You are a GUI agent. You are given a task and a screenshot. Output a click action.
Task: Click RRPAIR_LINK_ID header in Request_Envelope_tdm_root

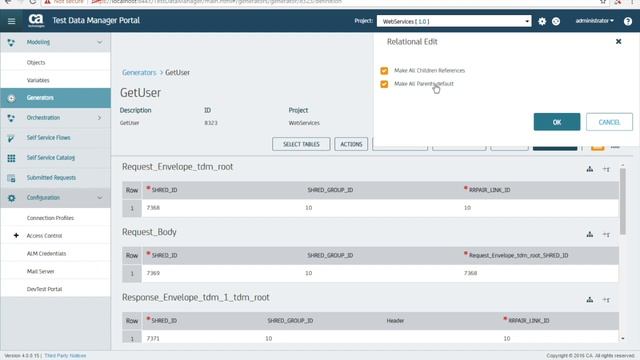489,190
